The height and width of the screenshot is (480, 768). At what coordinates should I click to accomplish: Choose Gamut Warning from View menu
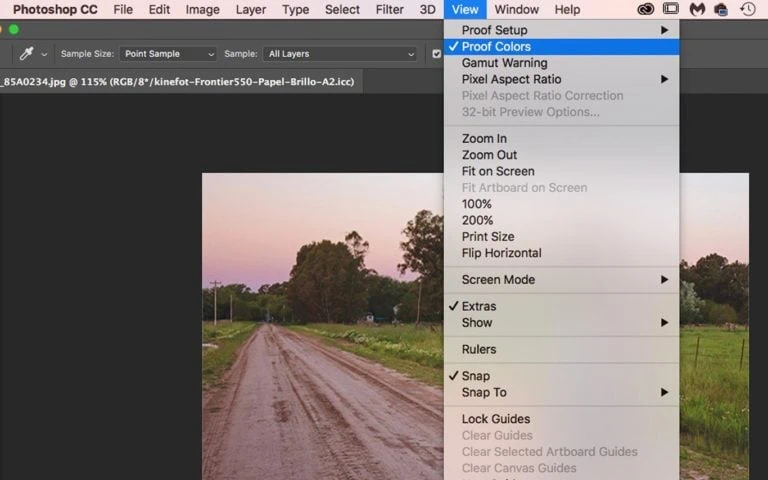(561, 63)
